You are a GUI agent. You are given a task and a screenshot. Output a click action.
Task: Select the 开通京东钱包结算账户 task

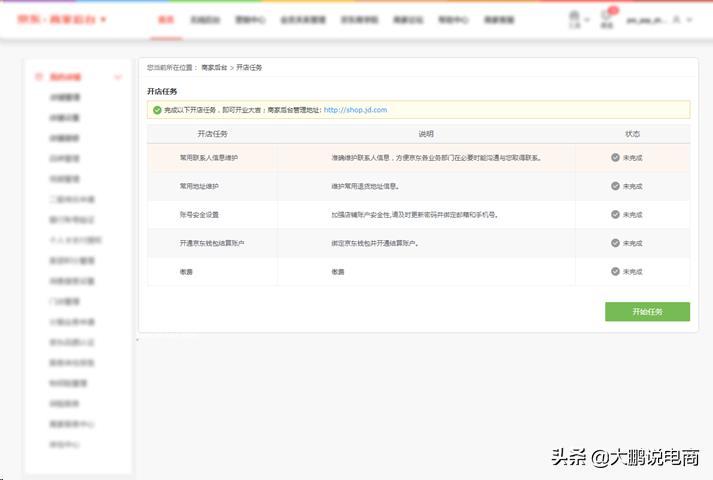click(x=212, y=243)
